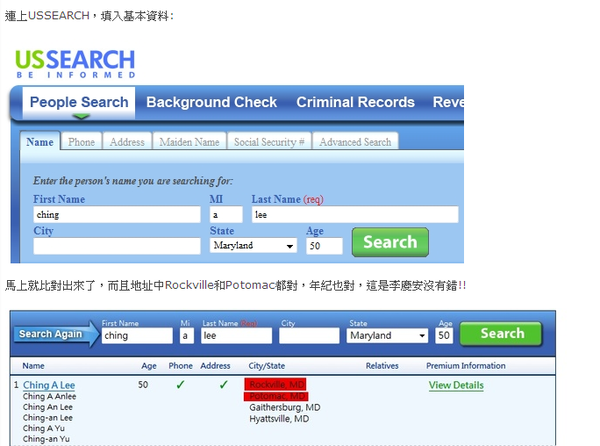Switch to the Social Security # sub-tab
Image resolution: width=600 pixels, height=446 pixels.
click(x=269, y=142)
